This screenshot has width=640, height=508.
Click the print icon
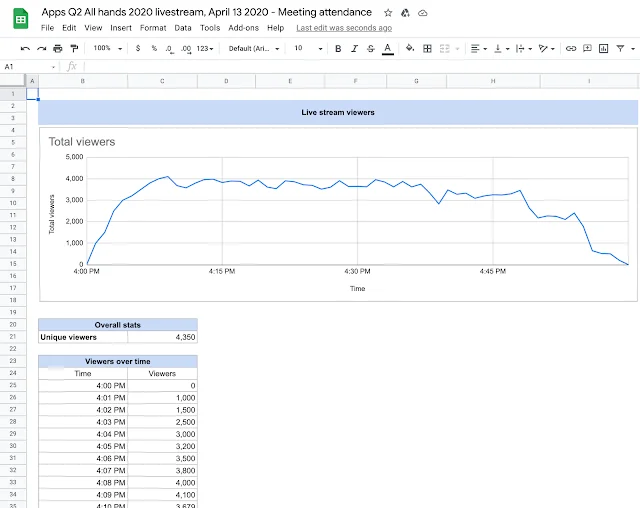tap(58, 48)
